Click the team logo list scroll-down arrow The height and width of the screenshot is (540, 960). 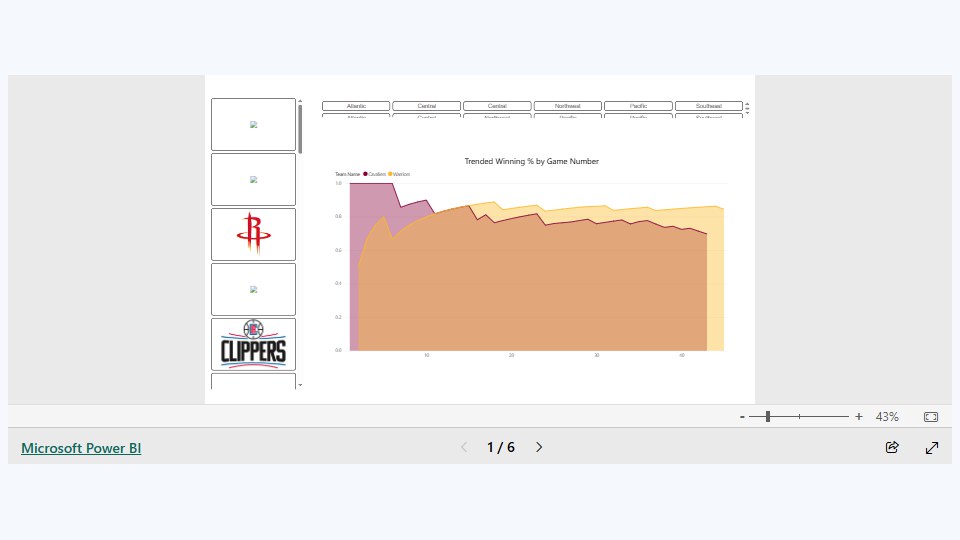[x=300, y=385]
